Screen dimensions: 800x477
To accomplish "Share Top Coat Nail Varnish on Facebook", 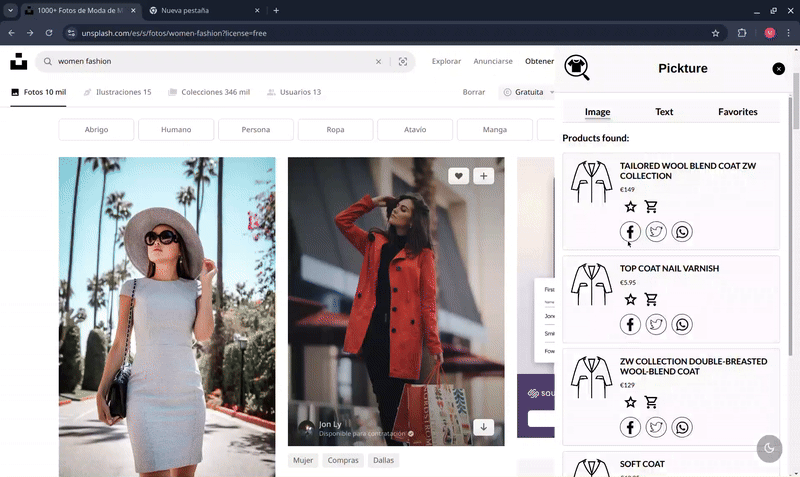I will click(x=631, y=324).
